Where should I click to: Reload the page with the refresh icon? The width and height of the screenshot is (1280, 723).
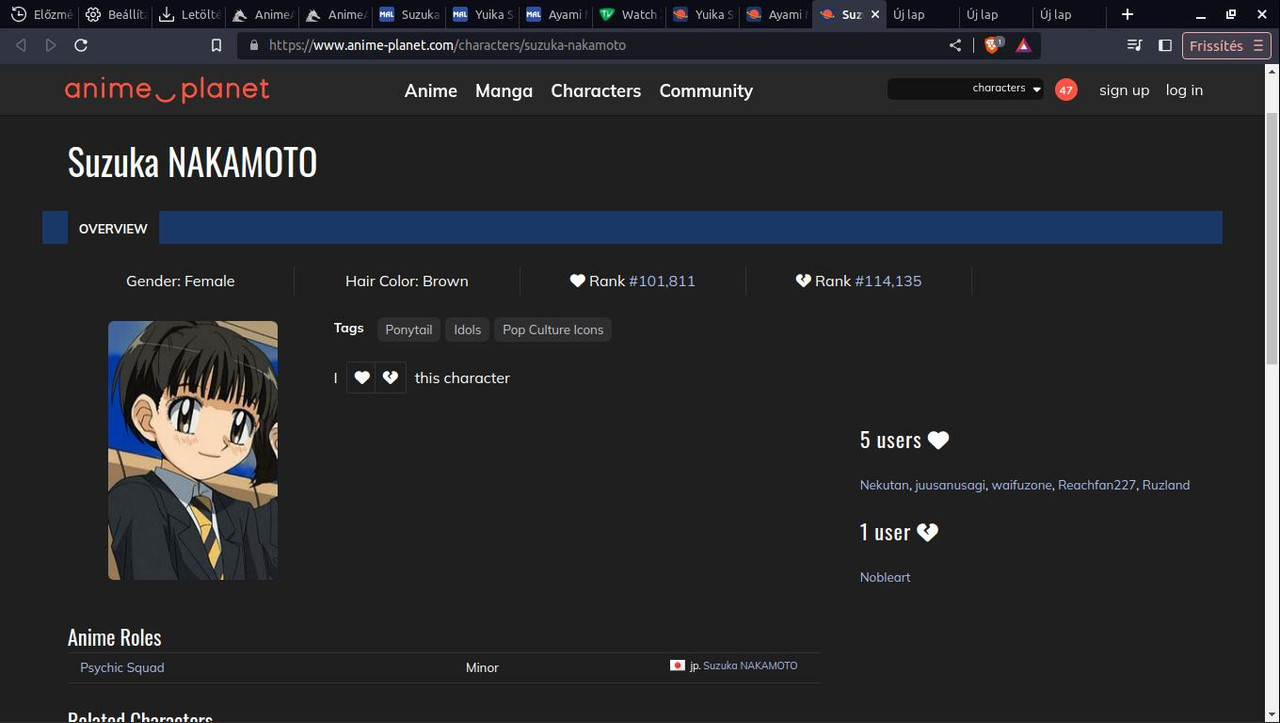[x=81, y=45]
